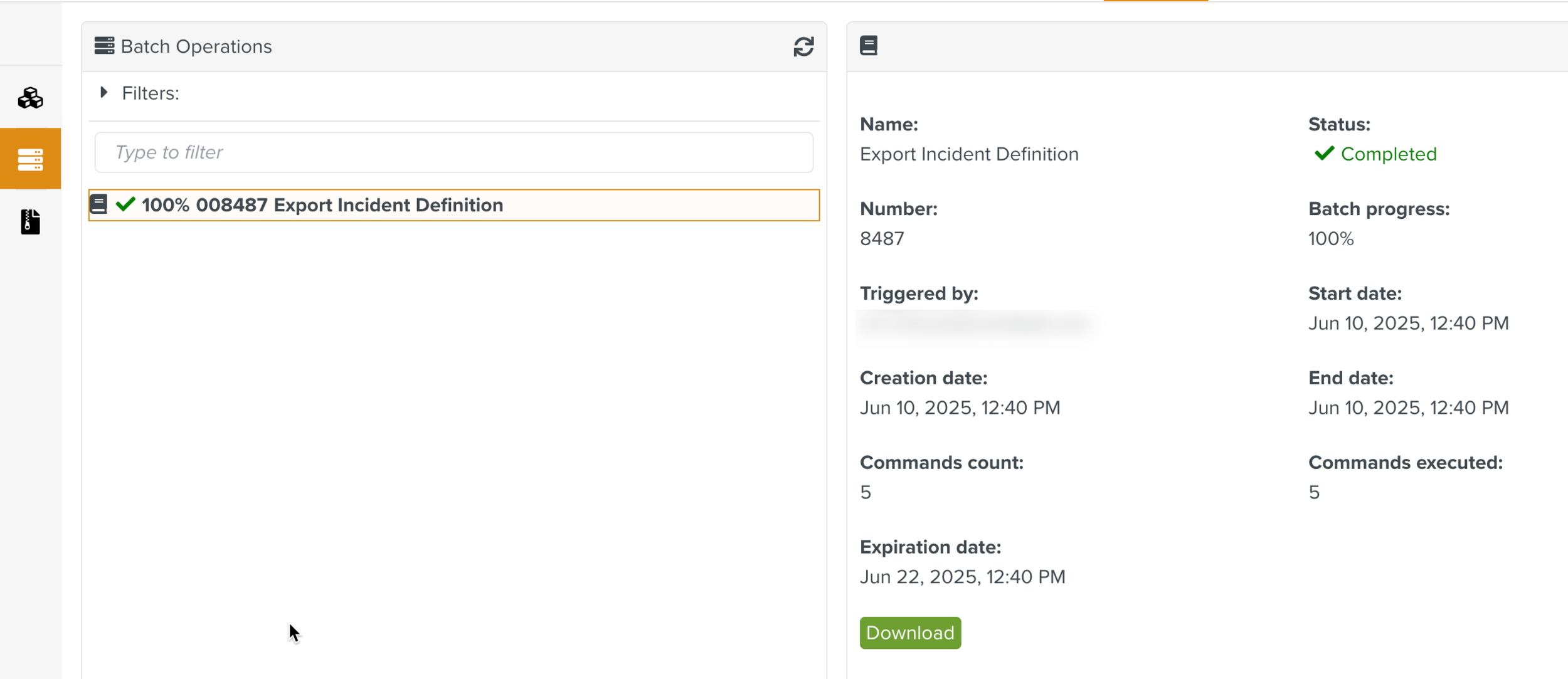The width and height of the screenshot is (1568, 679).
Task: Select batch 008487 Export Incident Definition
Action: pyautogui.click(x=388, y=205)
